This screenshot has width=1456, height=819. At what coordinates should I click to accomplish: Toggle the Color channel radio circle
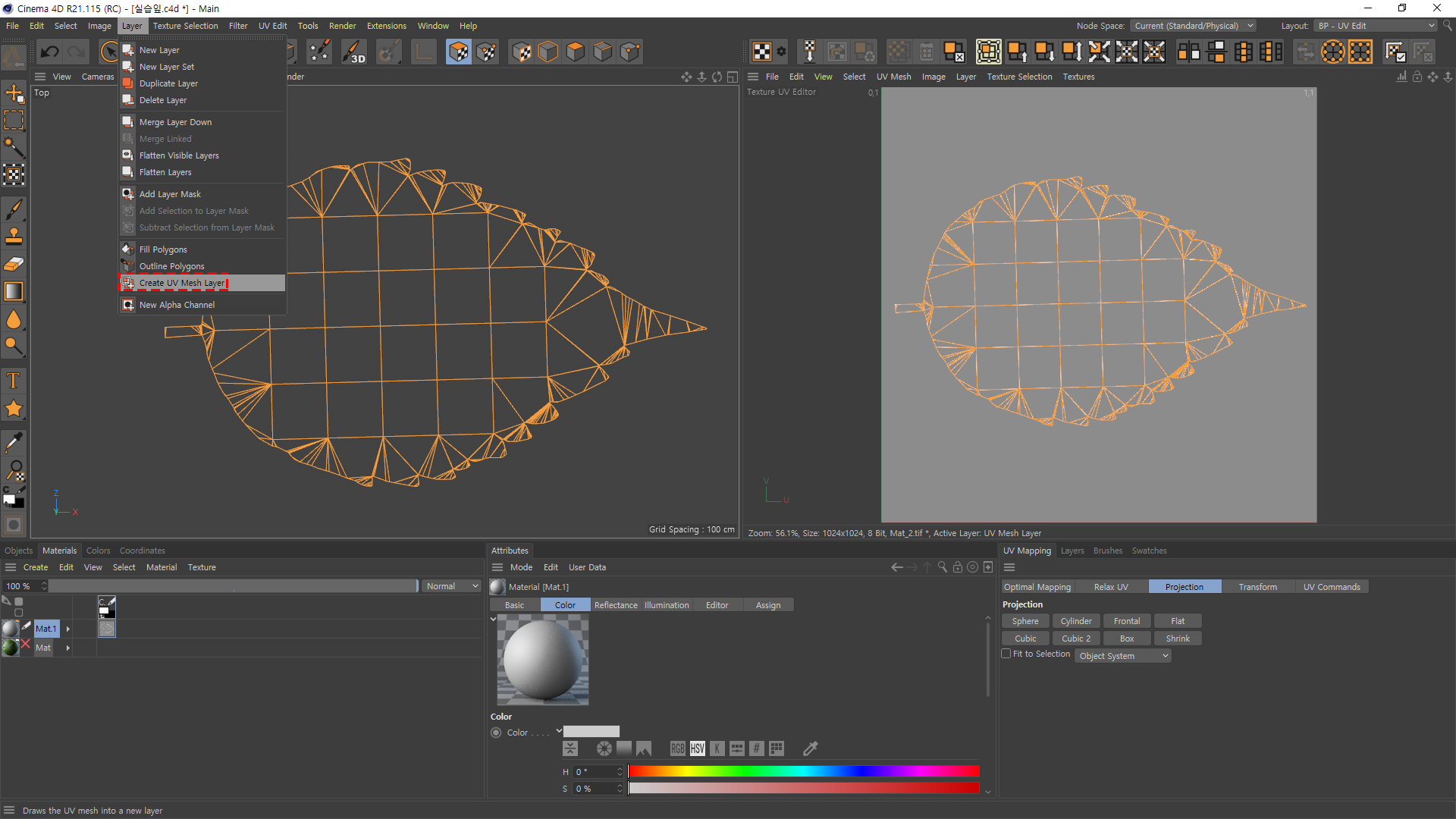pos(496,733)
